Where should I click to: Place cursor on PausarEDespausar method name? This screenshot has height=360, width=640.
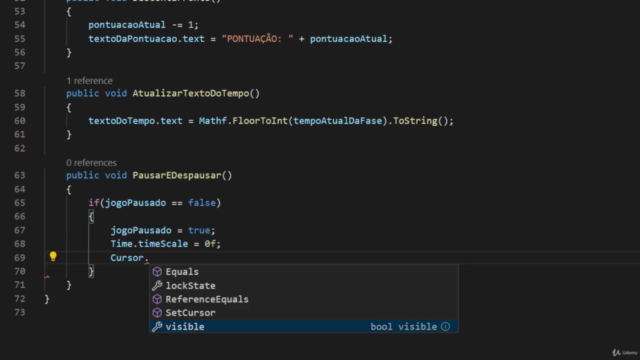[x=177, y=176]
